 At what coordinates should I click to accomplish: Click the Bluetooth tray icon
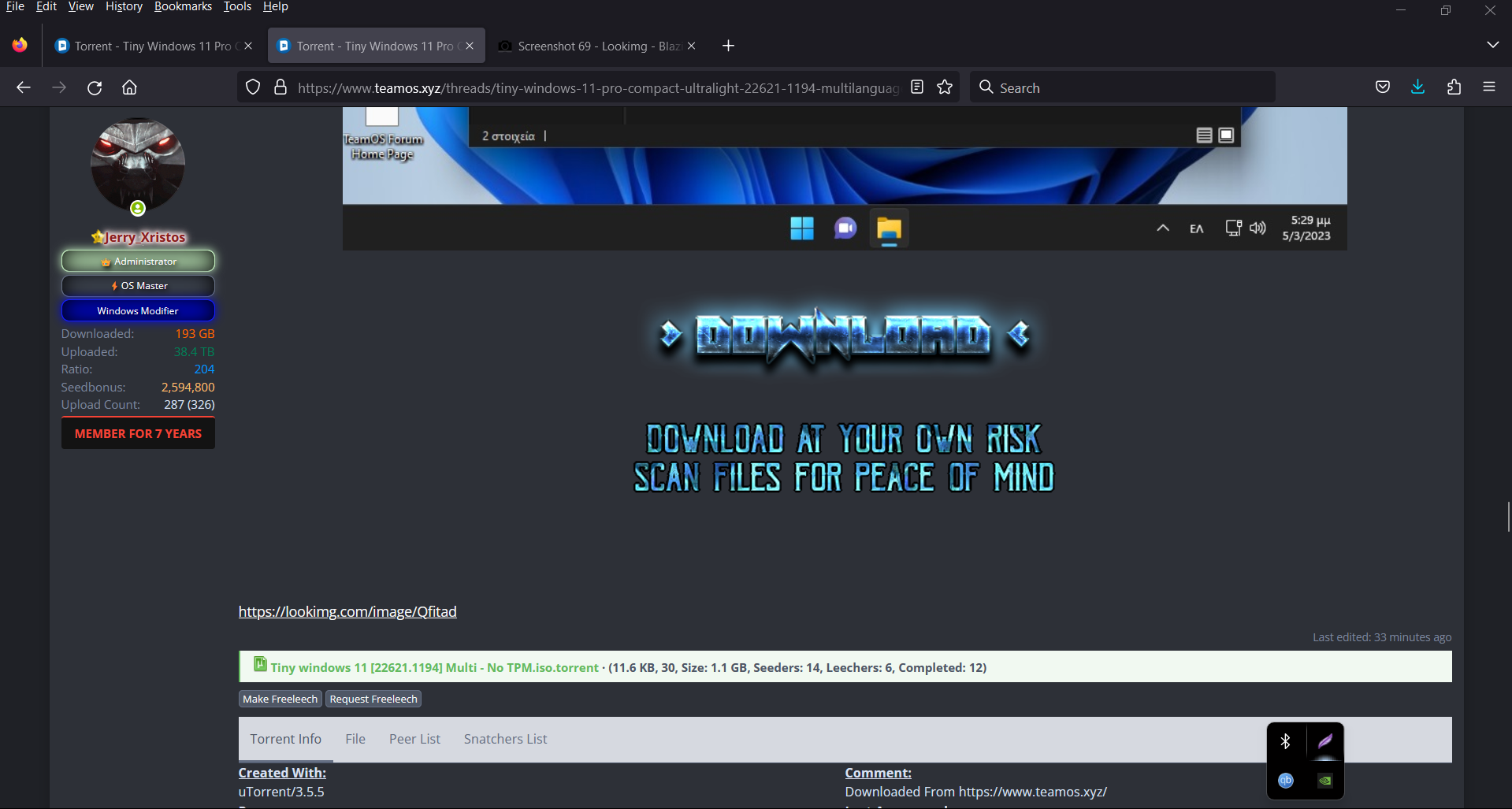1286,741
